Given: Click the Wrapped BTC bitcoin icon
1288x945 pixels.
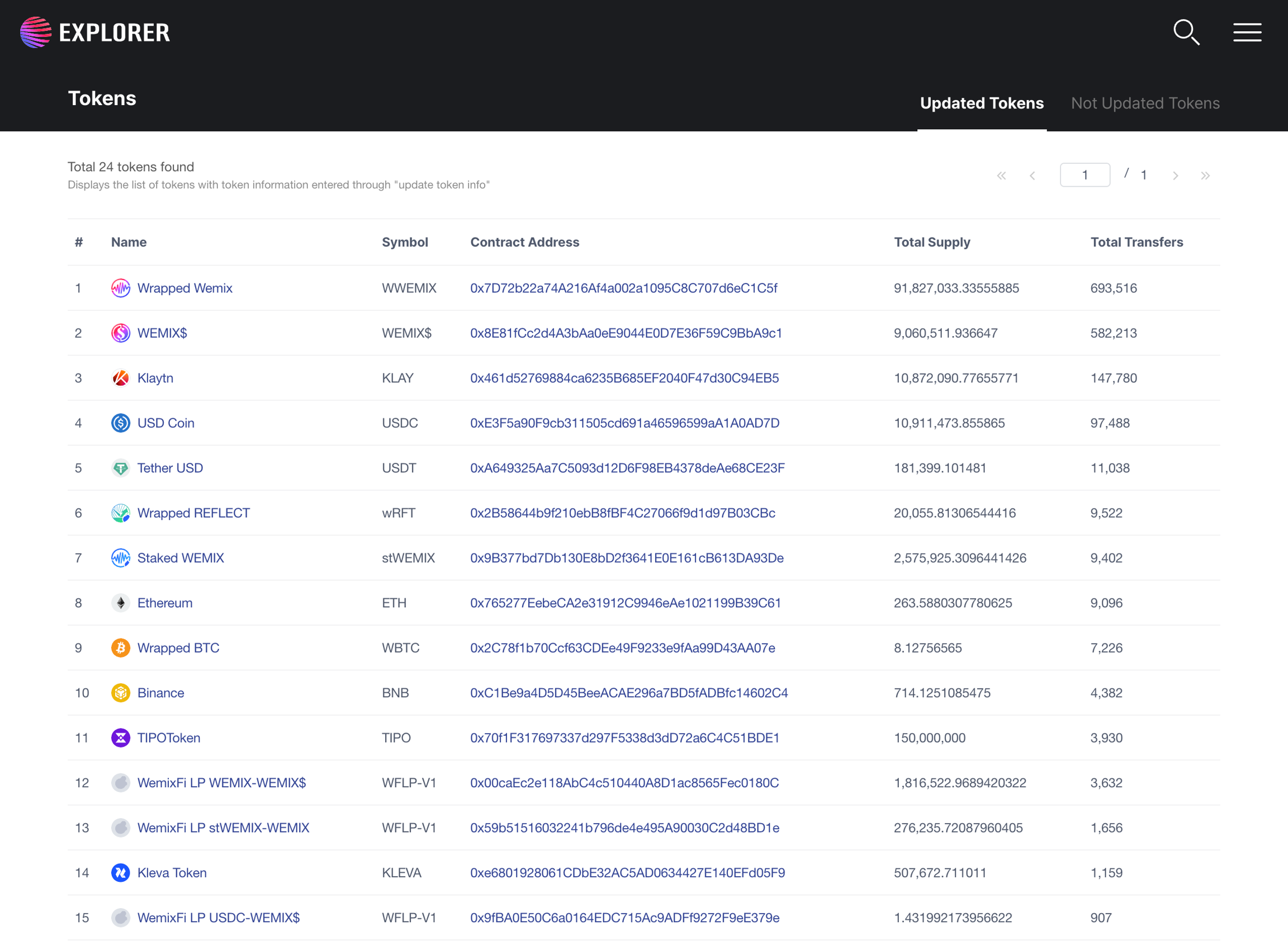Looking at the screenshot, I should point(121,648).
